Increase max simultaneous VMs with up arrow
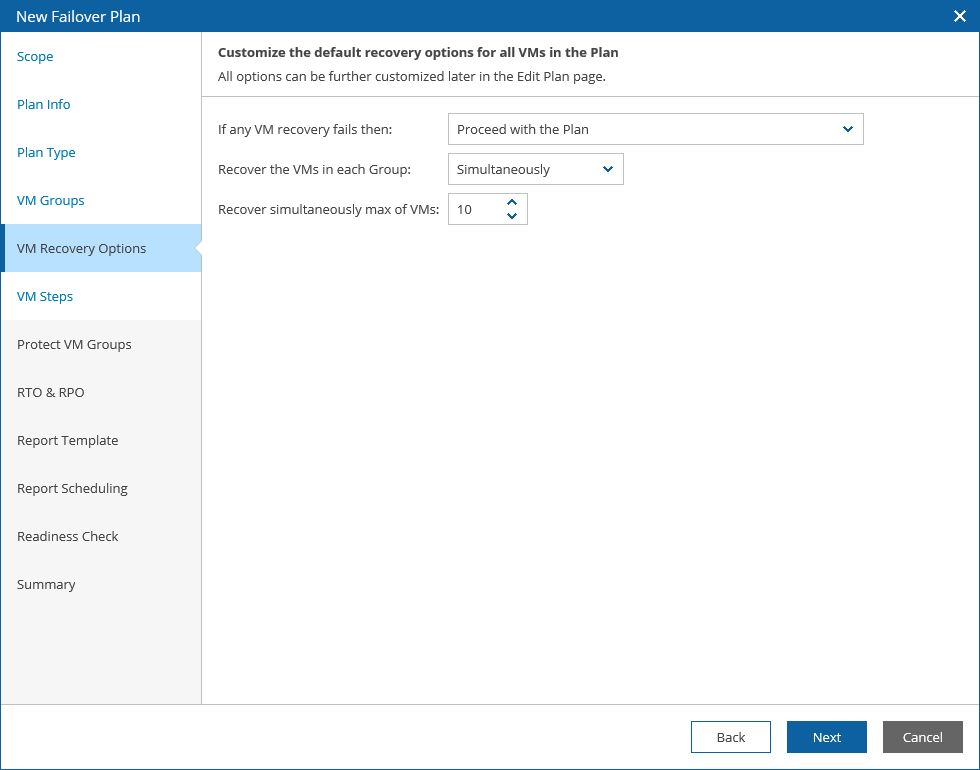 tap(512, 202)
